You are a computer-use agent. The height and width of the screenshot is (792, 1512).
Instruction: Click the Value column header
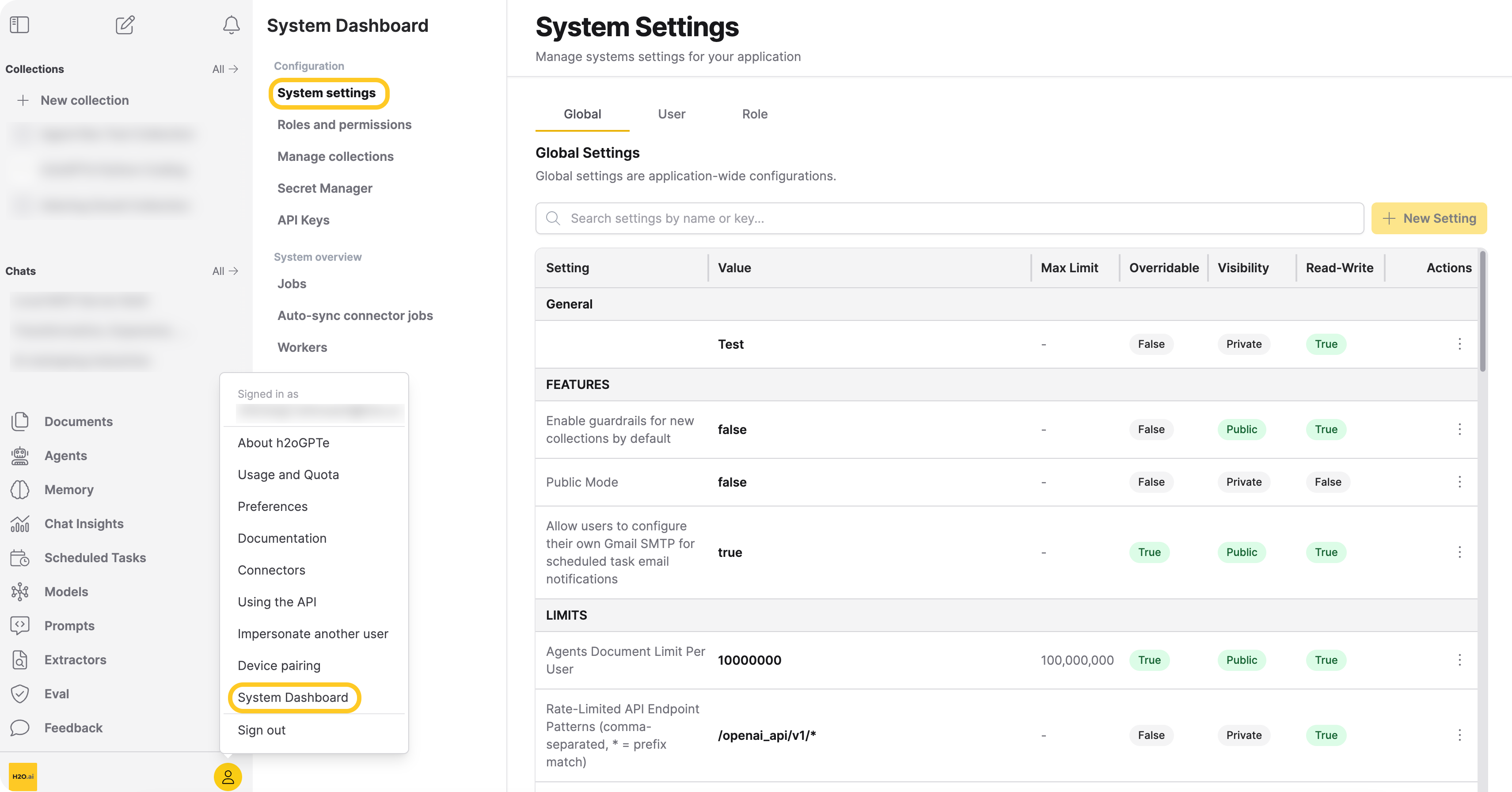tap(734, 268)
